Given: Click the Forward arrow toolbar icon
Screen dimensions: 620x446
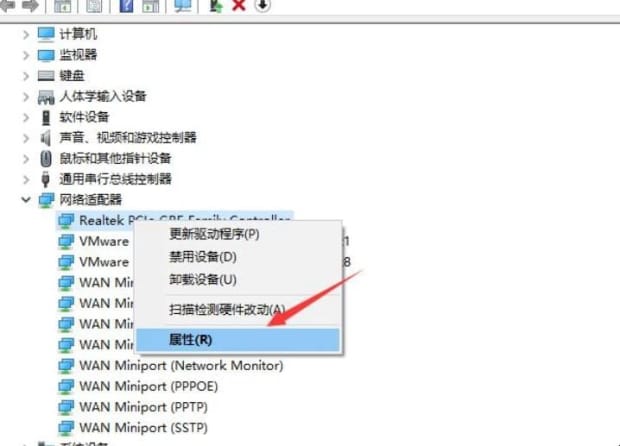Looking at the screenshot, I should 32,5.
